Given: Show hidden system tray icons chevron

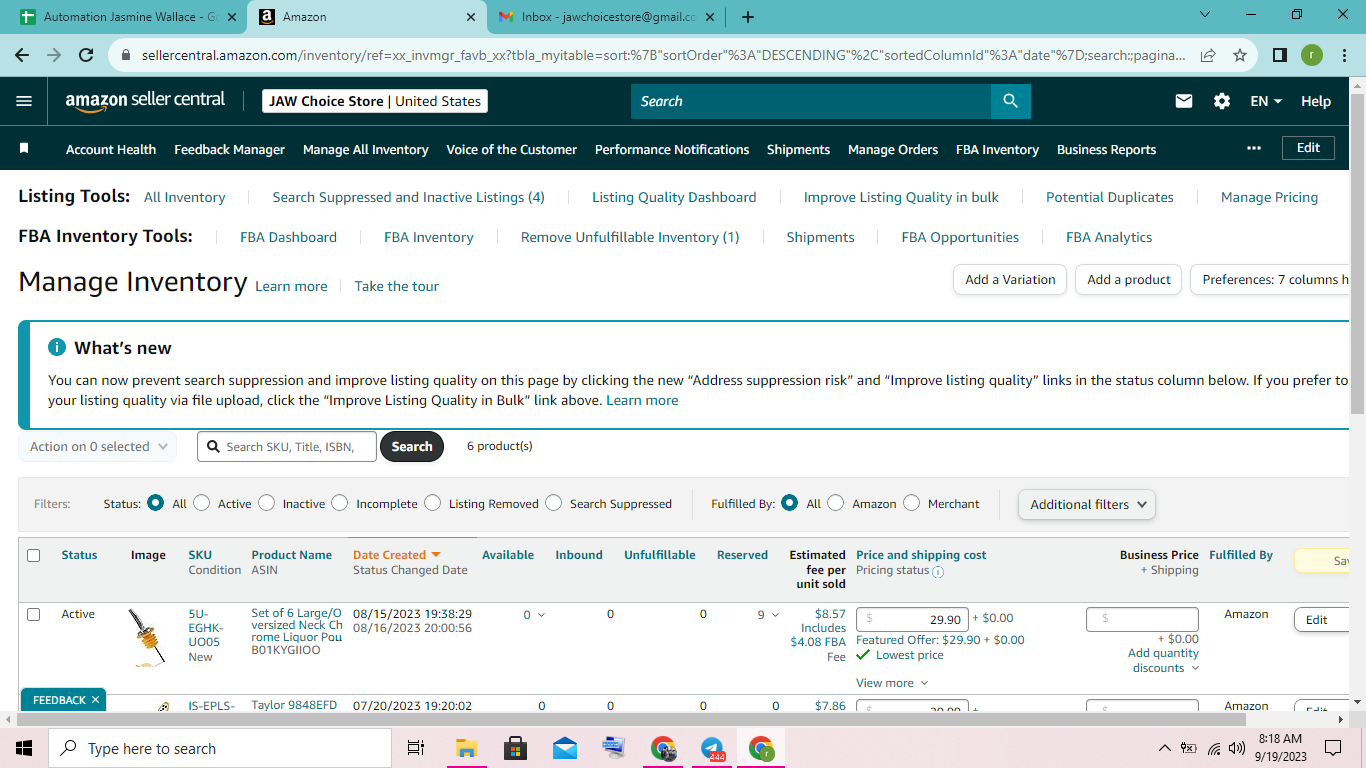Looking at the screenshot, I should pyautogui.click(x=1164, y=748).
